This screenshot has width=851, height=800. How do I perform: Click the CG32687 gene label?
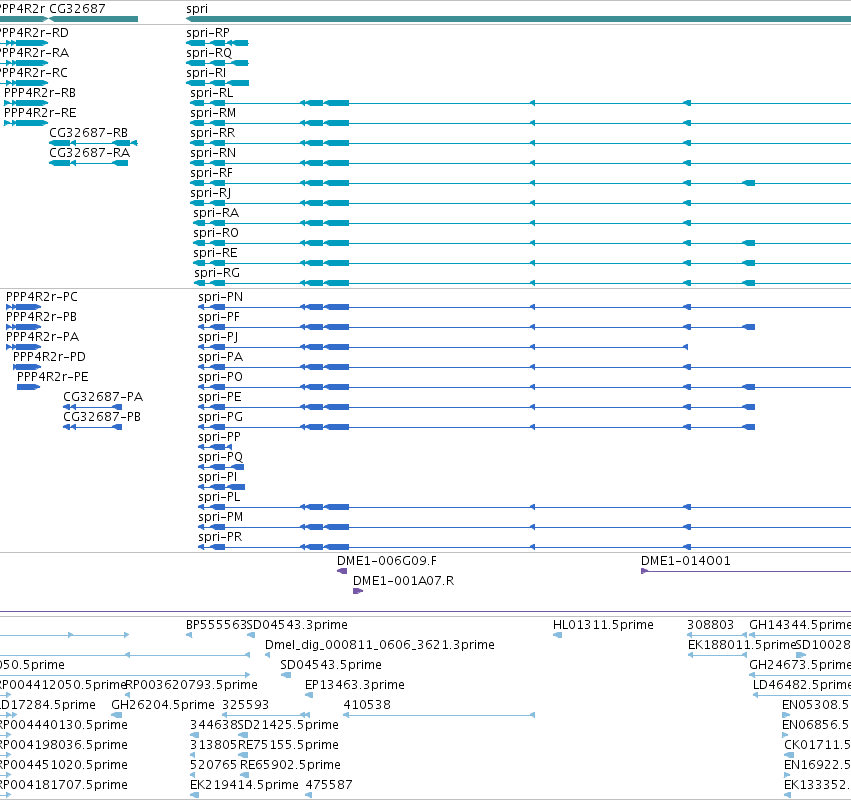[77, 9]
